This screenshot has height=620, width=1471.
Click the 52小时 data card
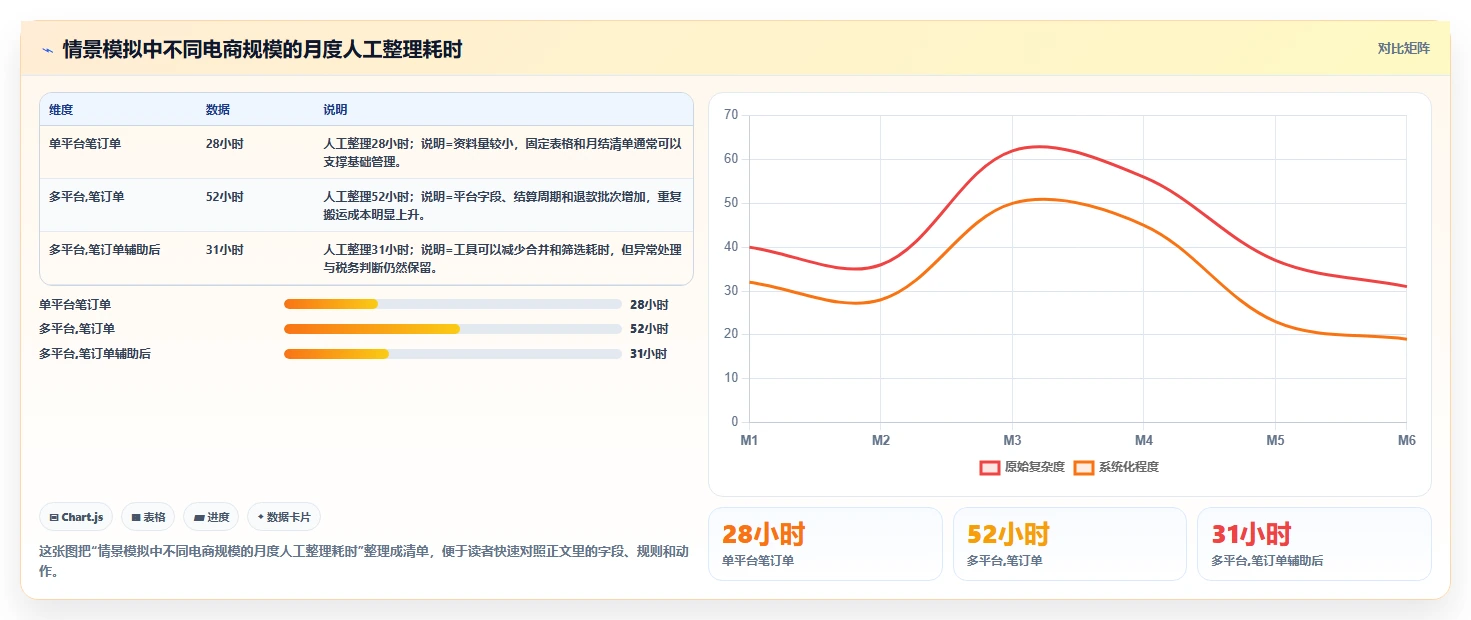1070,544
